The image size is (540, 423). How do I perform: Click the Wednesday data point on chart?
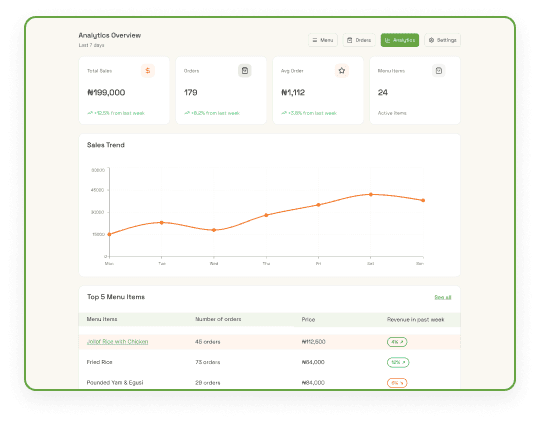tap(214, 230)
